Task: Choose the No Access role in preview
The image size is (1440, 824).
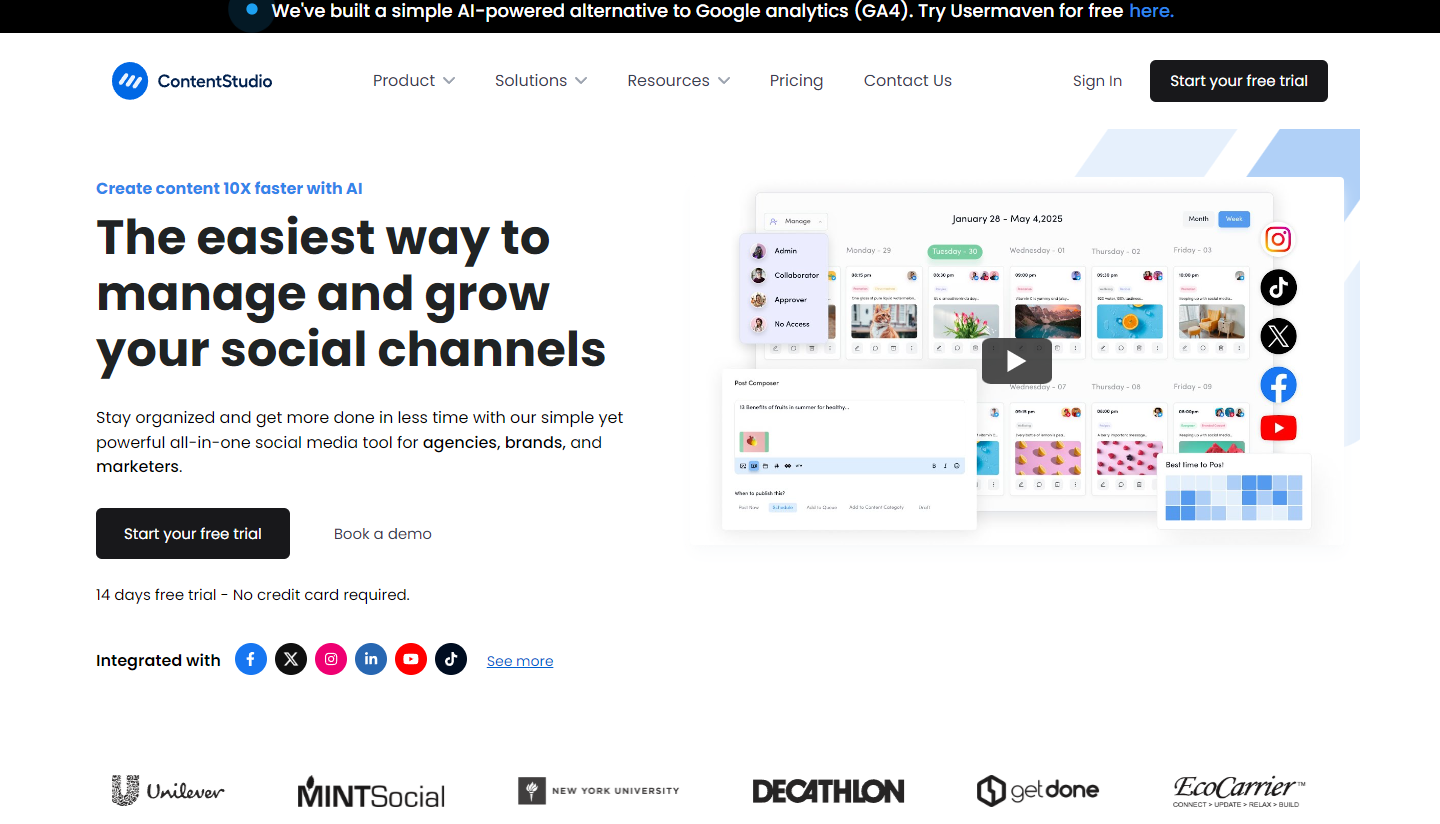Action: [x=783, y=324]
